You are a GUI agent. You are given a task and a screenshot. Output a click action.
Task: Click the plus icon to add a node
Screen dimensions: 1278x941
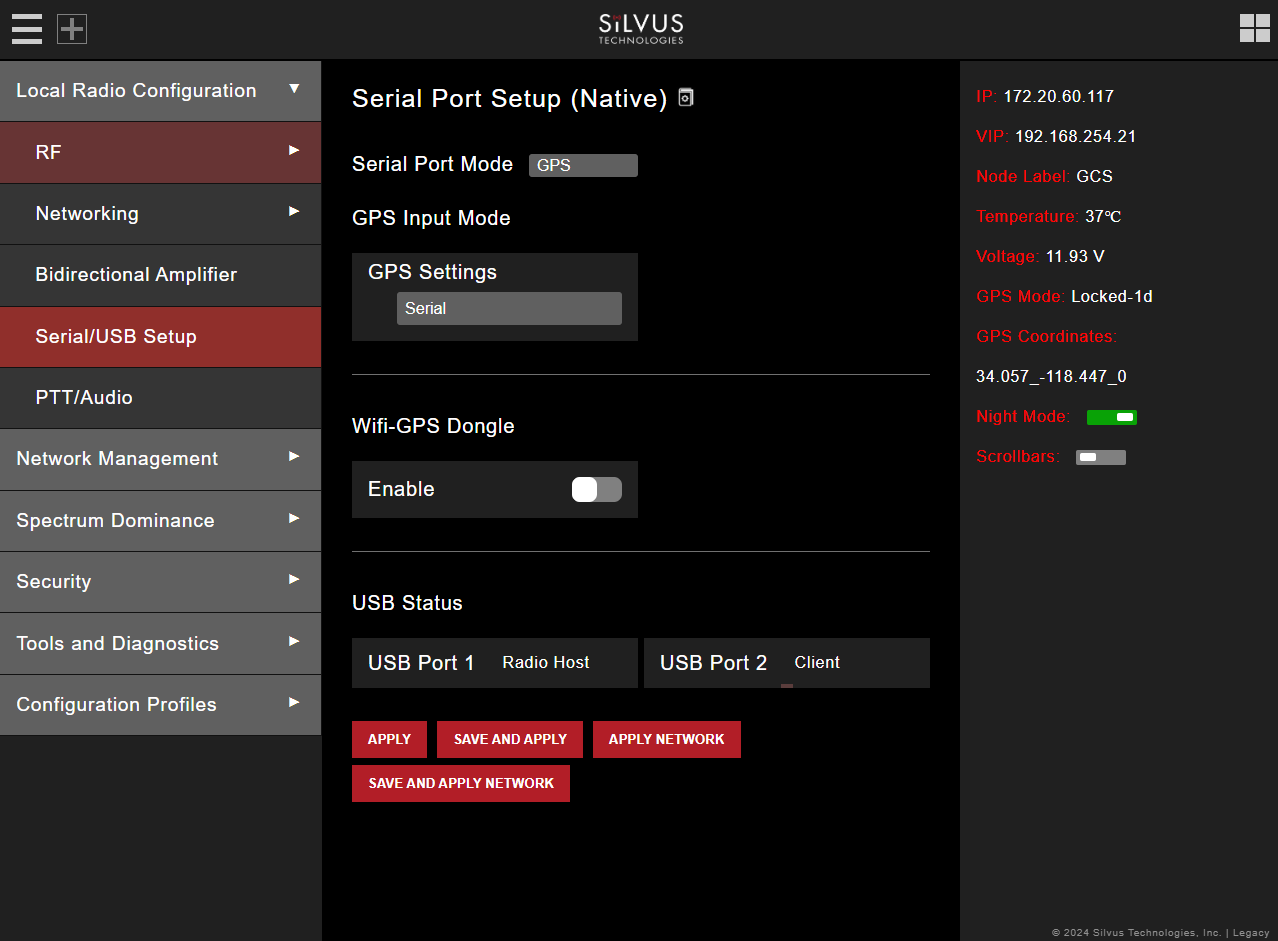click(x=71, y=29)
